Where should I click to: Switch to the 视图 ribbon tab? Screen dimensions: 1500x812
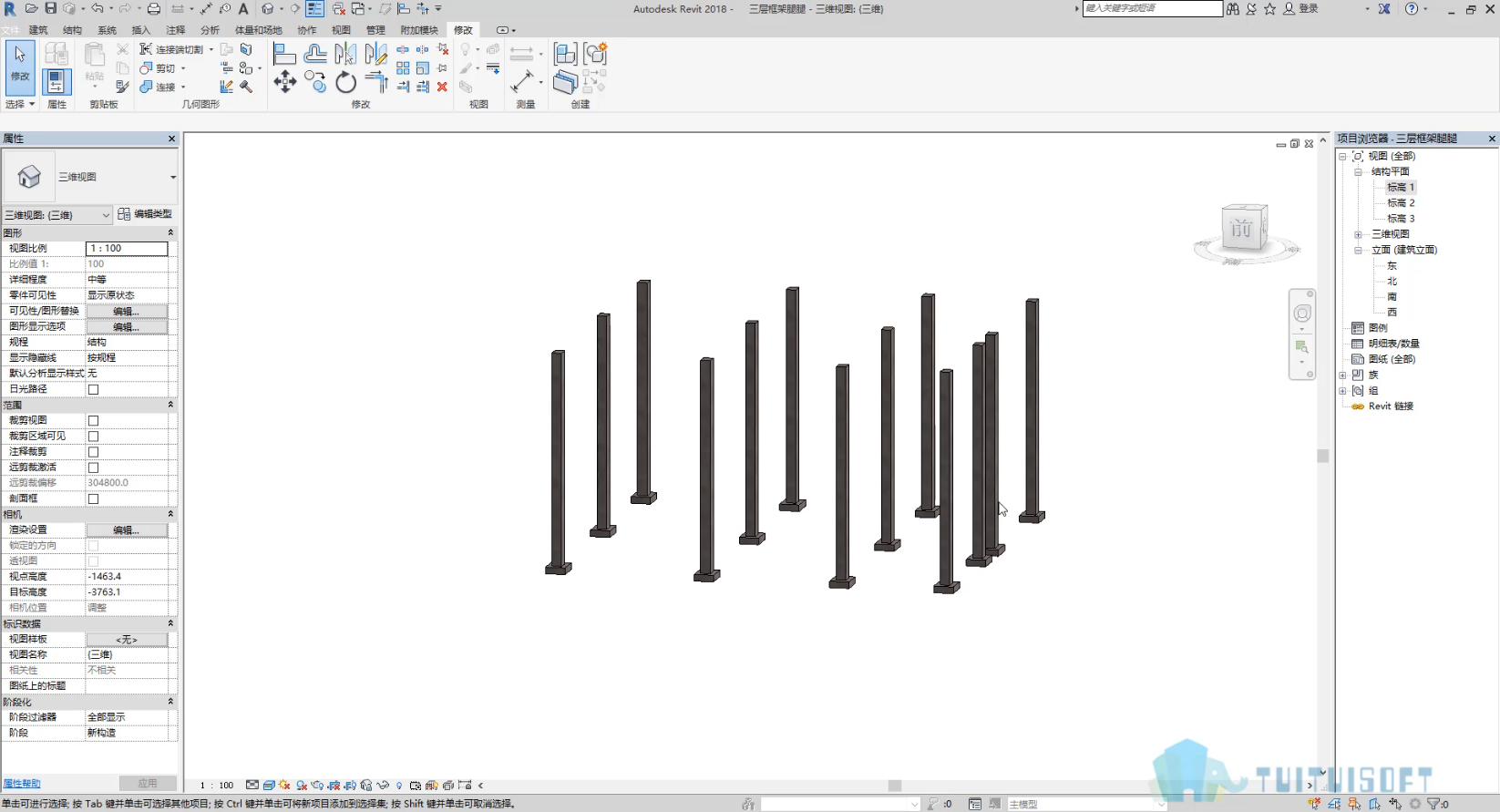click(342, 30)
